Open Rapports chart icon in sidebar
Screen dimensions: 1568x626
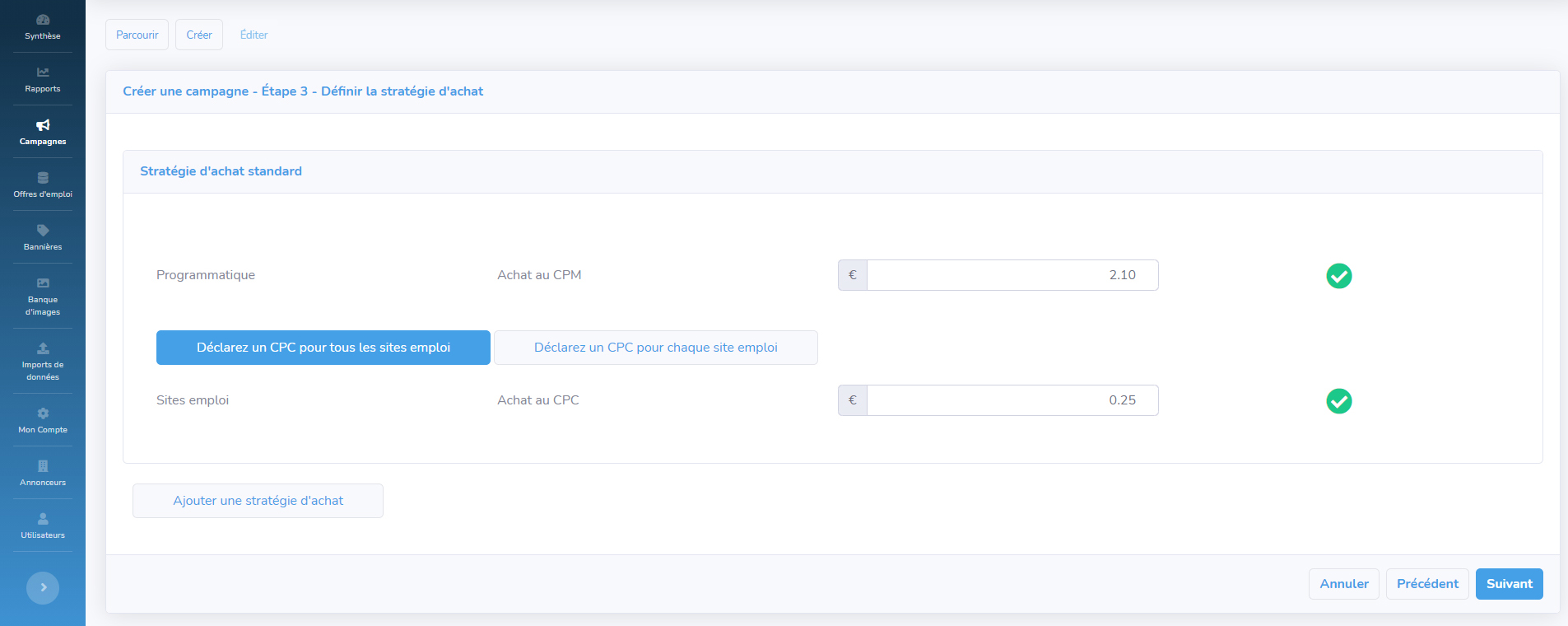(x=43, y=72)
